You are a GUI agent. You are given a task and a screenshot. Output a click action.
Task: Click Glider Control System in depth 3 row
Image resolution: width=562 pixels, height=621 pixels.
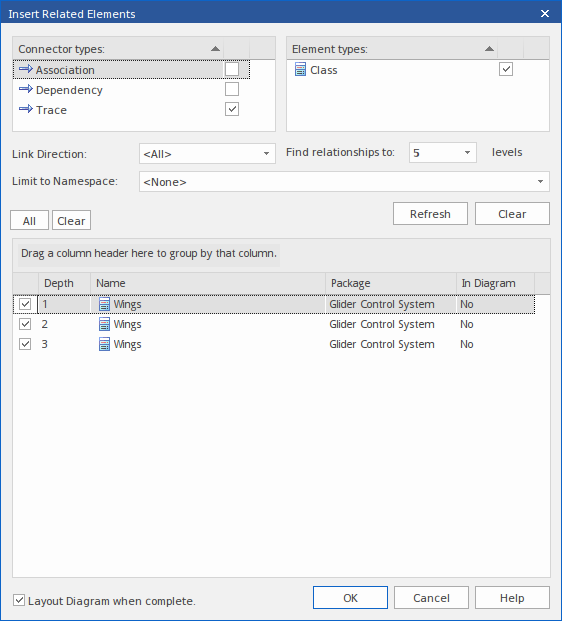(382, 344)
